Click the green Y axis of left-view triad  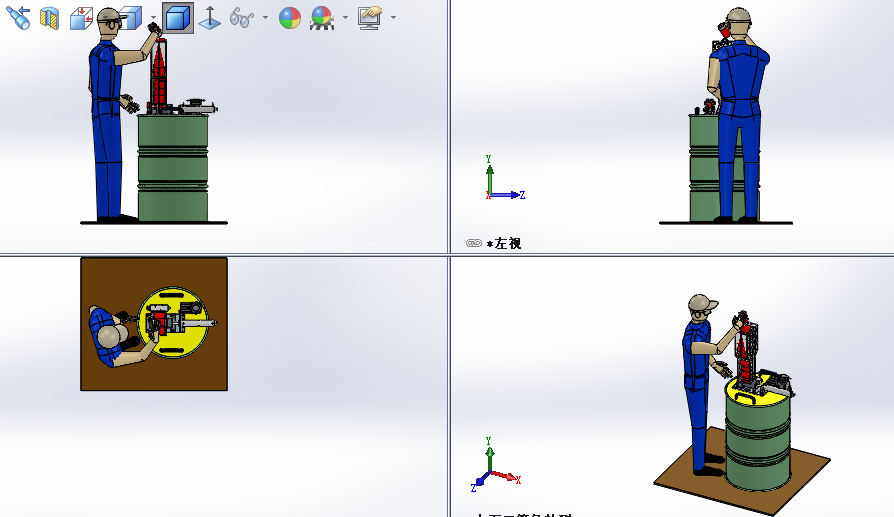click(489, 176)
